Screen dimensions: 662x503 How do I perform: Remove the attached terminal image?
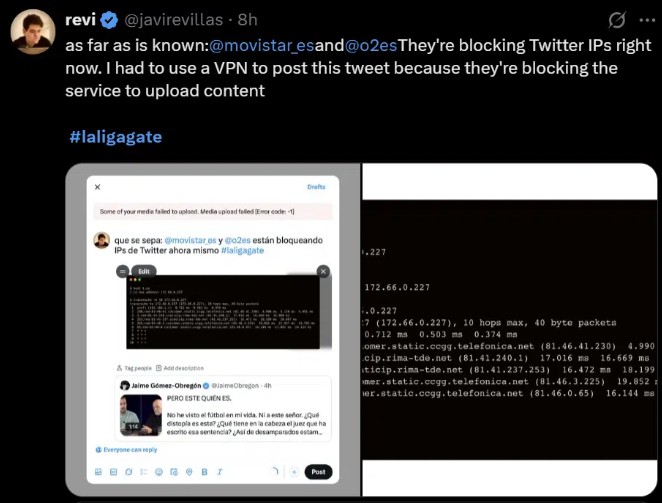pyautogui.click(x=323, y=271)
